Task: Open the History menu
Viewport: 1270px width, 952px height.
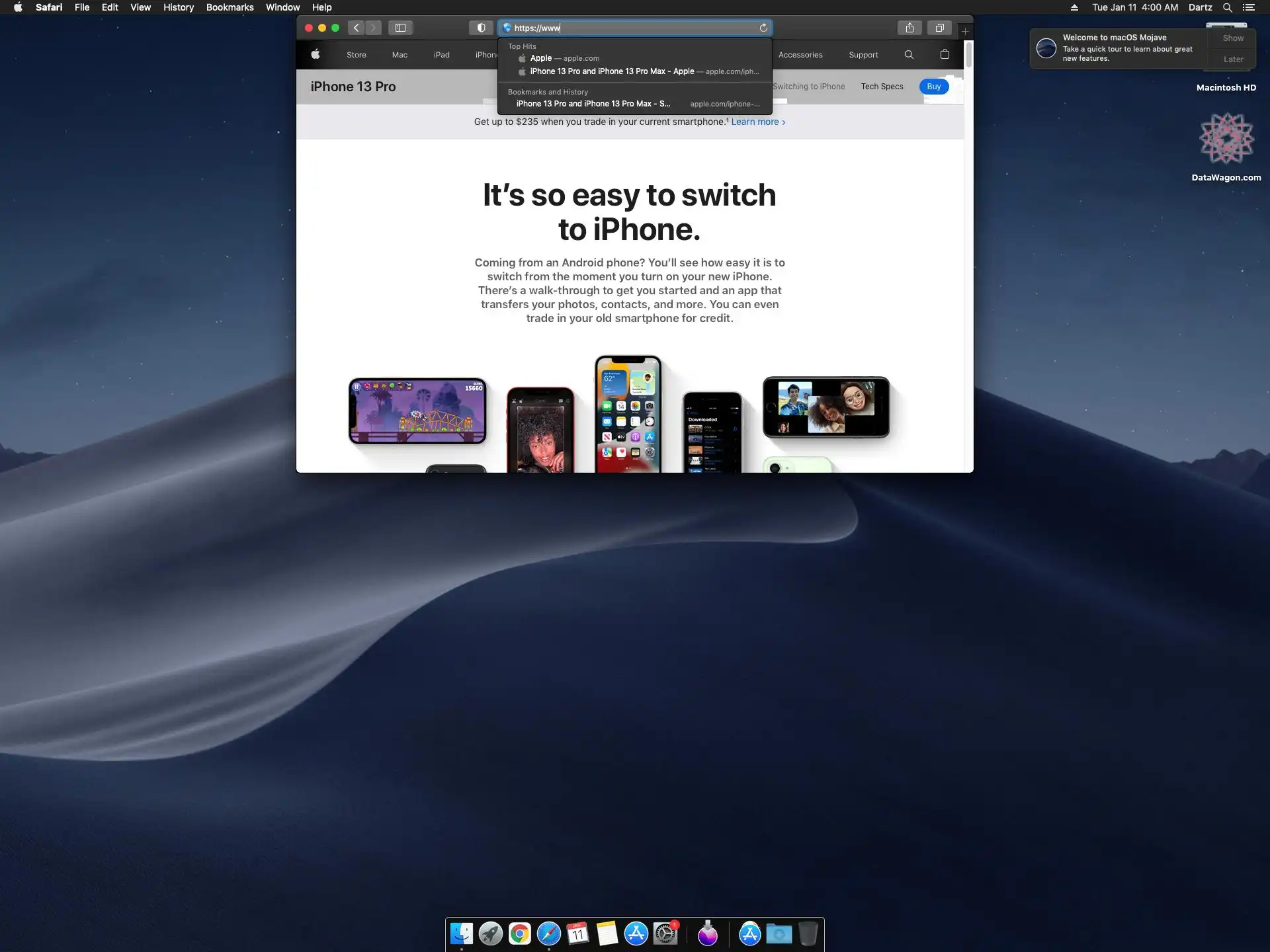Action: [x=179, y=7]
